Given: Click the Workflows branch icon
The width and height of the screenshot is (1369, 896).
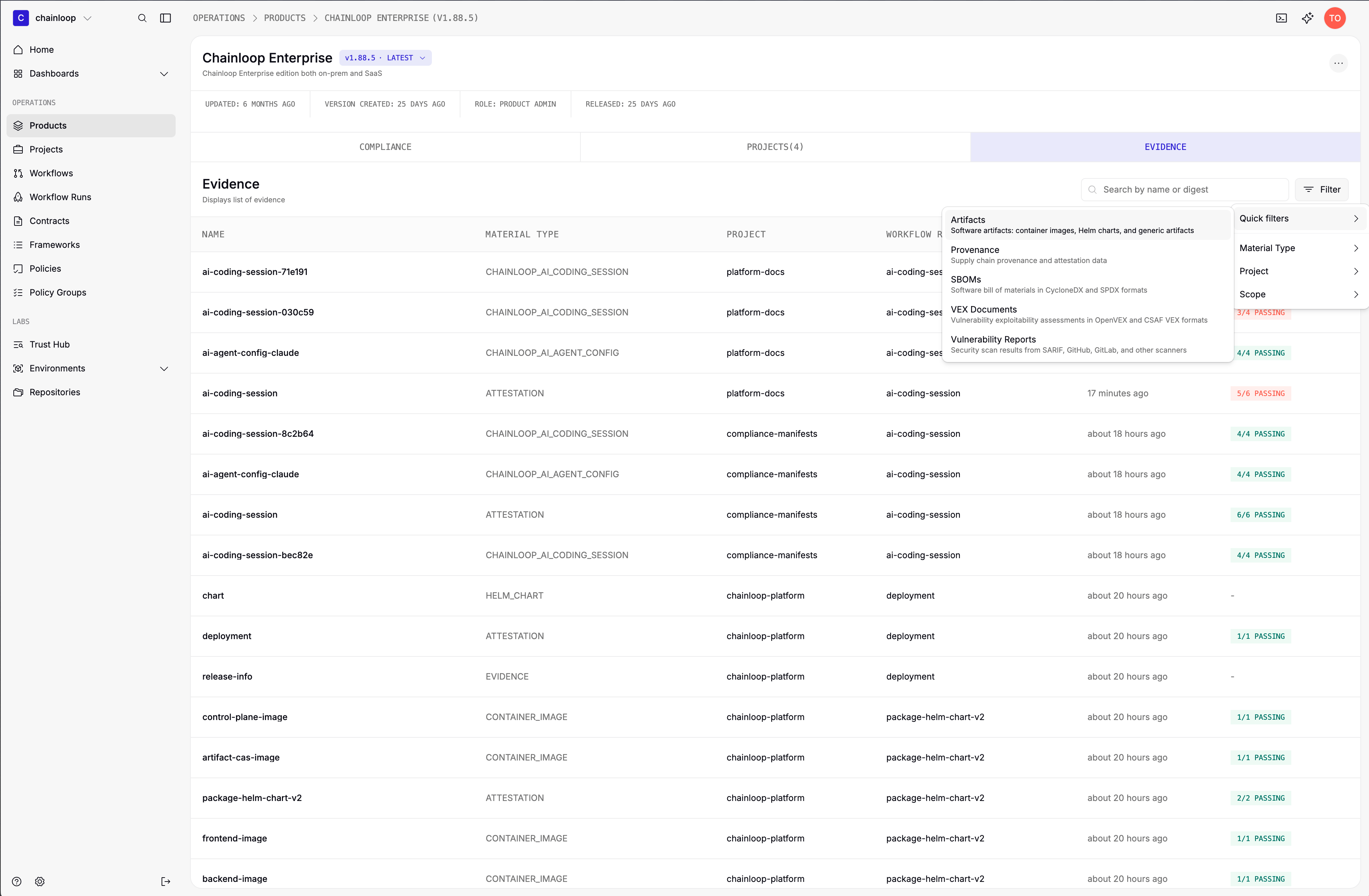Looking at the screenshot, I should (x=18, y=173).
